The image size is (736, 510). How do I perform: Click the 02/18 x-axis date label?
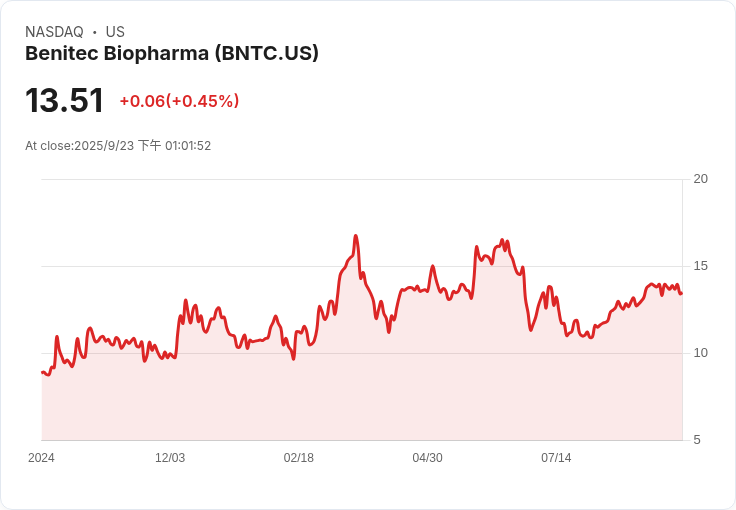click(299, 458)
